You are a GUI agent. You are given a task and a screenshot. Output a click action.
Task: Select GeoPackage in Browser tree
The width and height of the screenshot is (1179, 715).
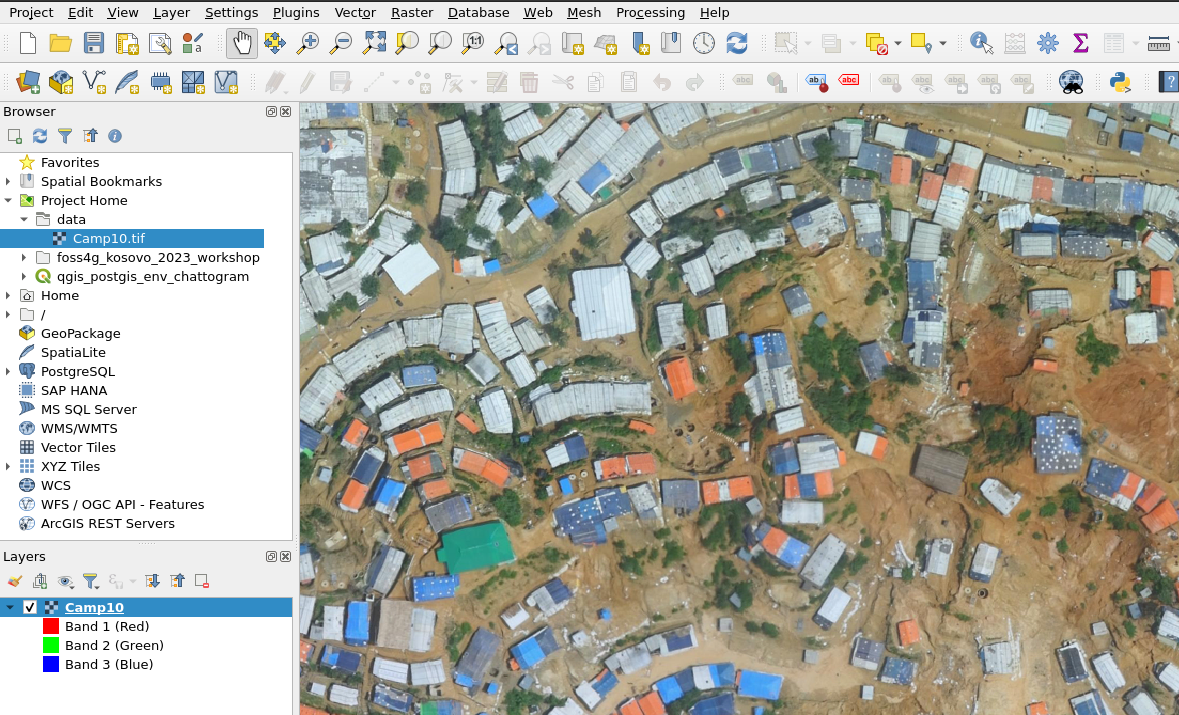(80, 333)
